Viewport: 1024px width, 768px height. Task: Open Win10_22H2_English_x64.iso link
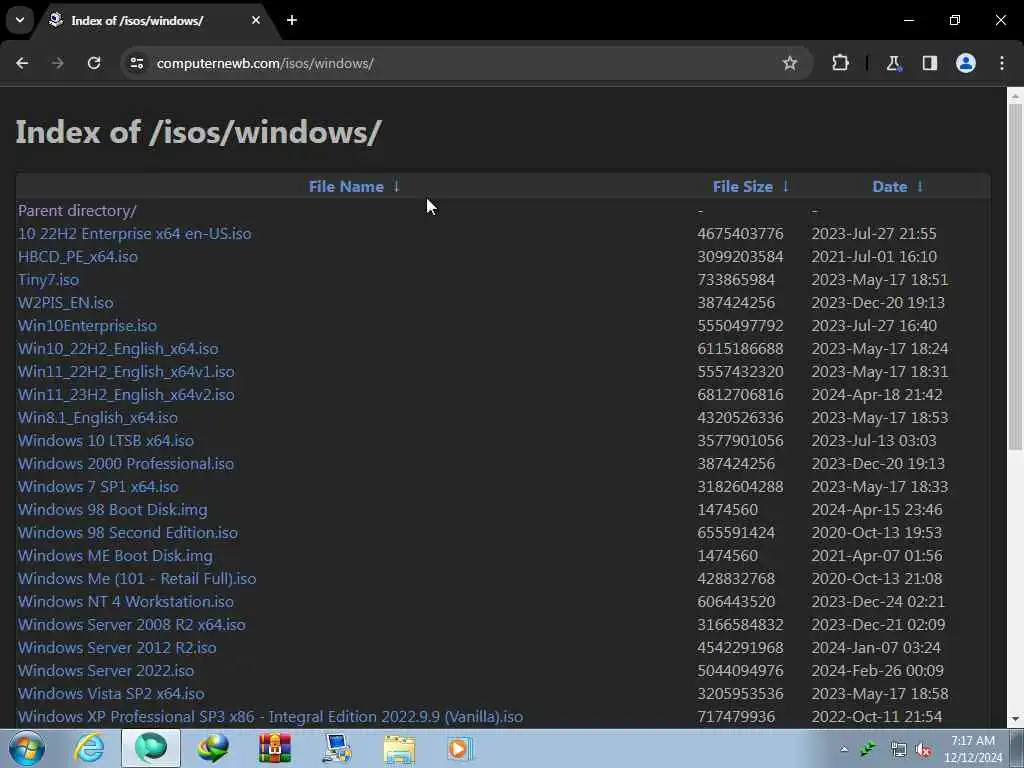point(118,348)
